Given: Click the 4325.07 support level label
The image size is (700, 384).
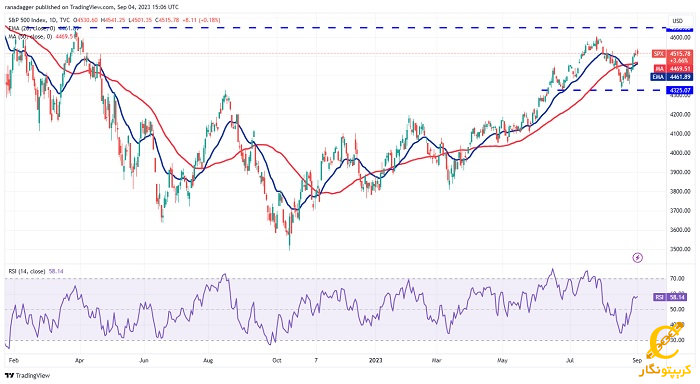Looking at the screenshot, I should coord(679,90).
